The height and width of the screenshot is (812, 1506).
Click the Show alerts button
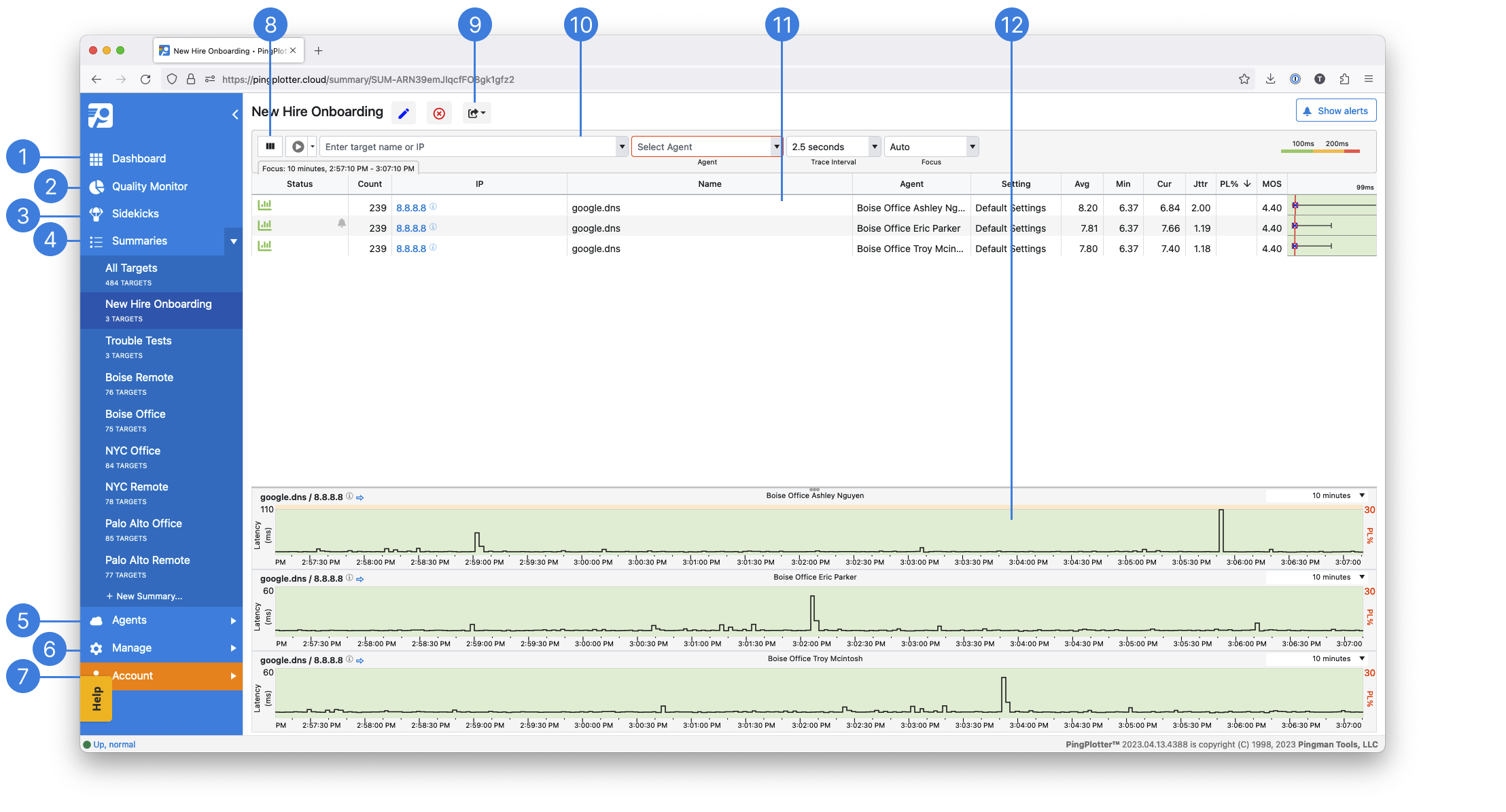point(1335,110)
